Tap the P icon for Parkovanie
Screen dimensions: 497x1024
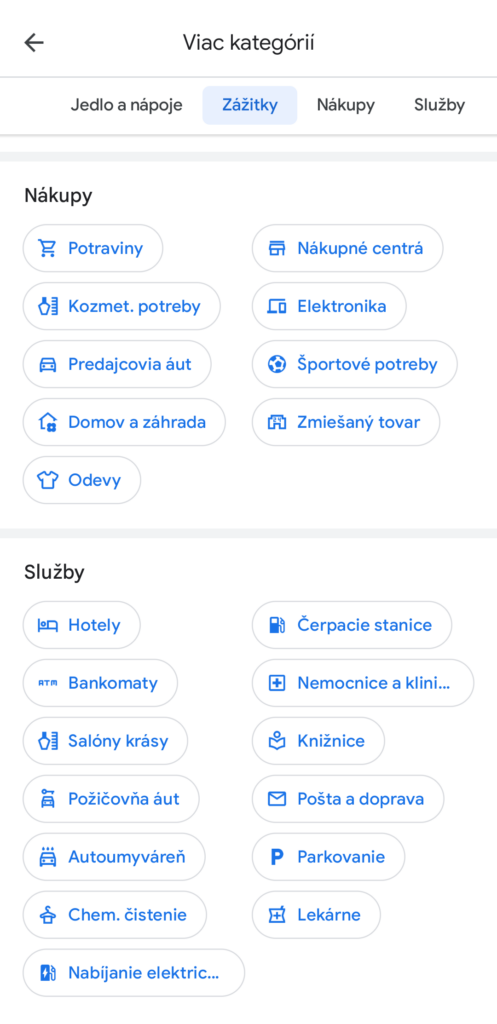pos(277,857)
